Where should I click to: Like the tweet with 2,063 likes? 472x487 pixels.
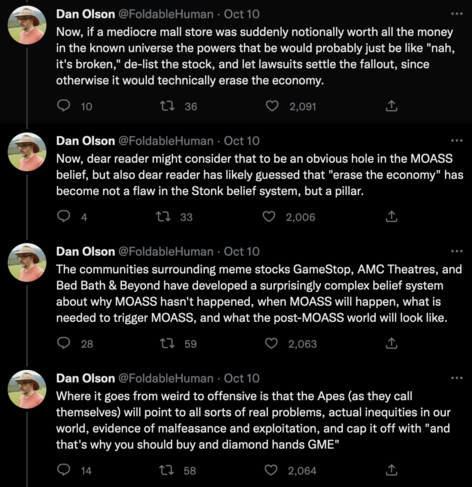(x=271, y=343)
